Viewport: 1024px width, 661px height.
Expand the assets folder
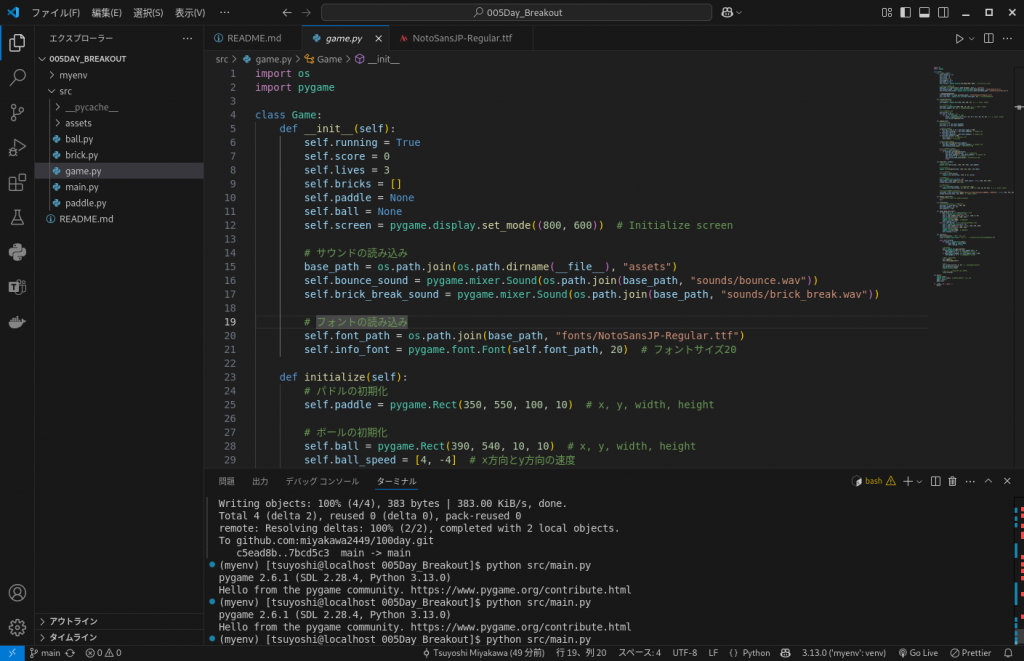120,123
